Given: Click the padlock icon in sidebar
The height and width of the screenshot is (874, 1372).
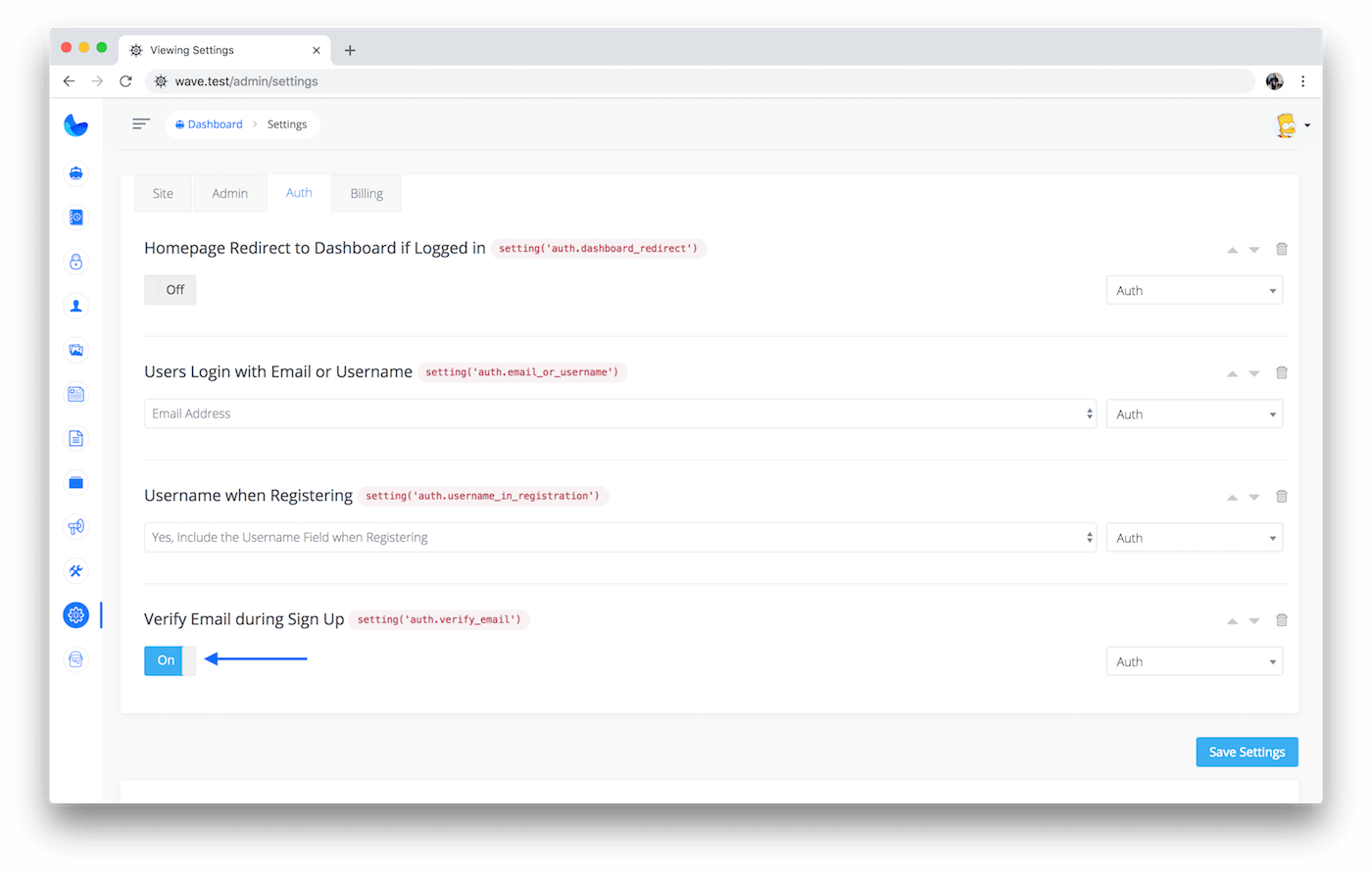Looking at the screenshot, I should (x=75, y=262).
